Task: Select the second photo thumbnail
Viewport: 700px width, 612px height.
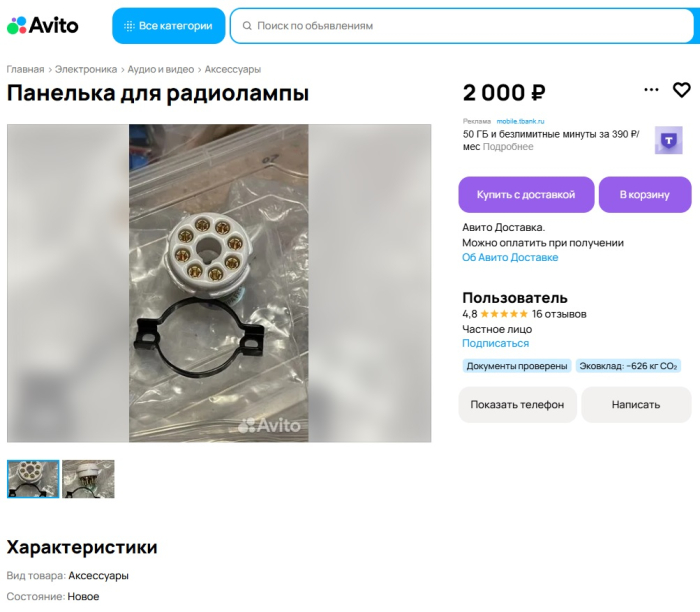Action: (88, 479)
